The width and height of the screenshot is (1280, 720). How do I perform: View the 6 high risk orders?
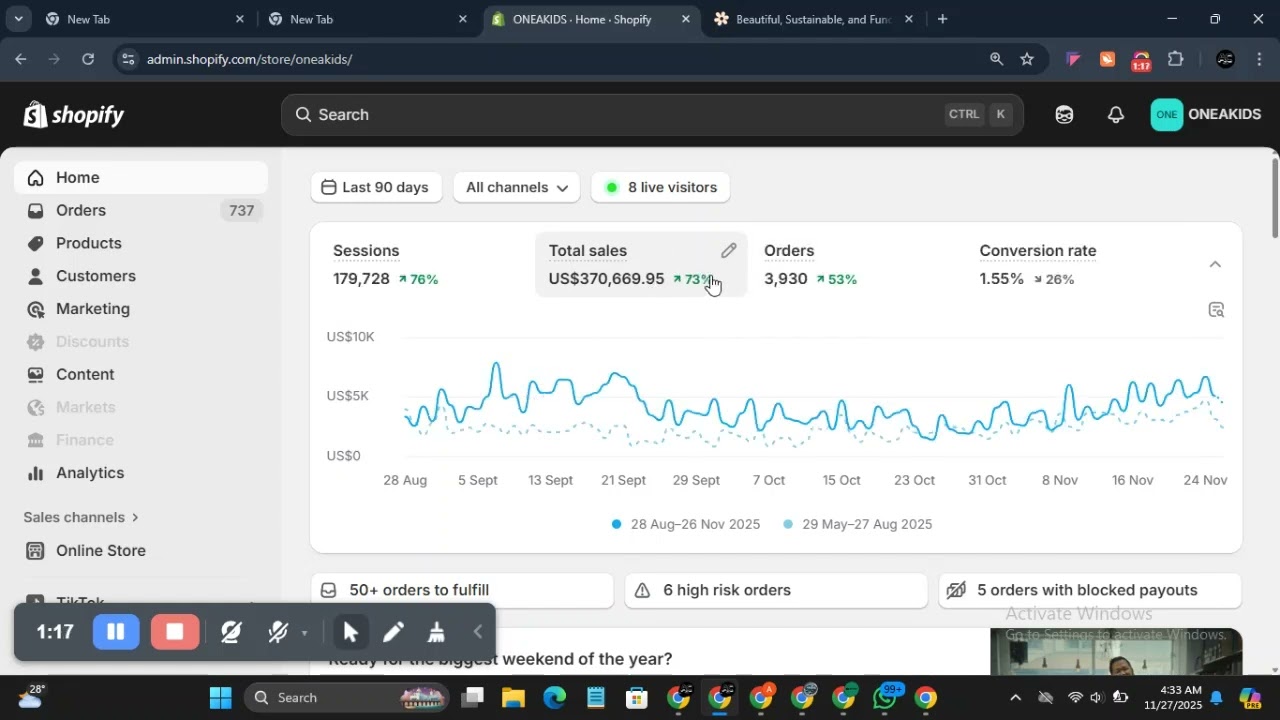776,590
